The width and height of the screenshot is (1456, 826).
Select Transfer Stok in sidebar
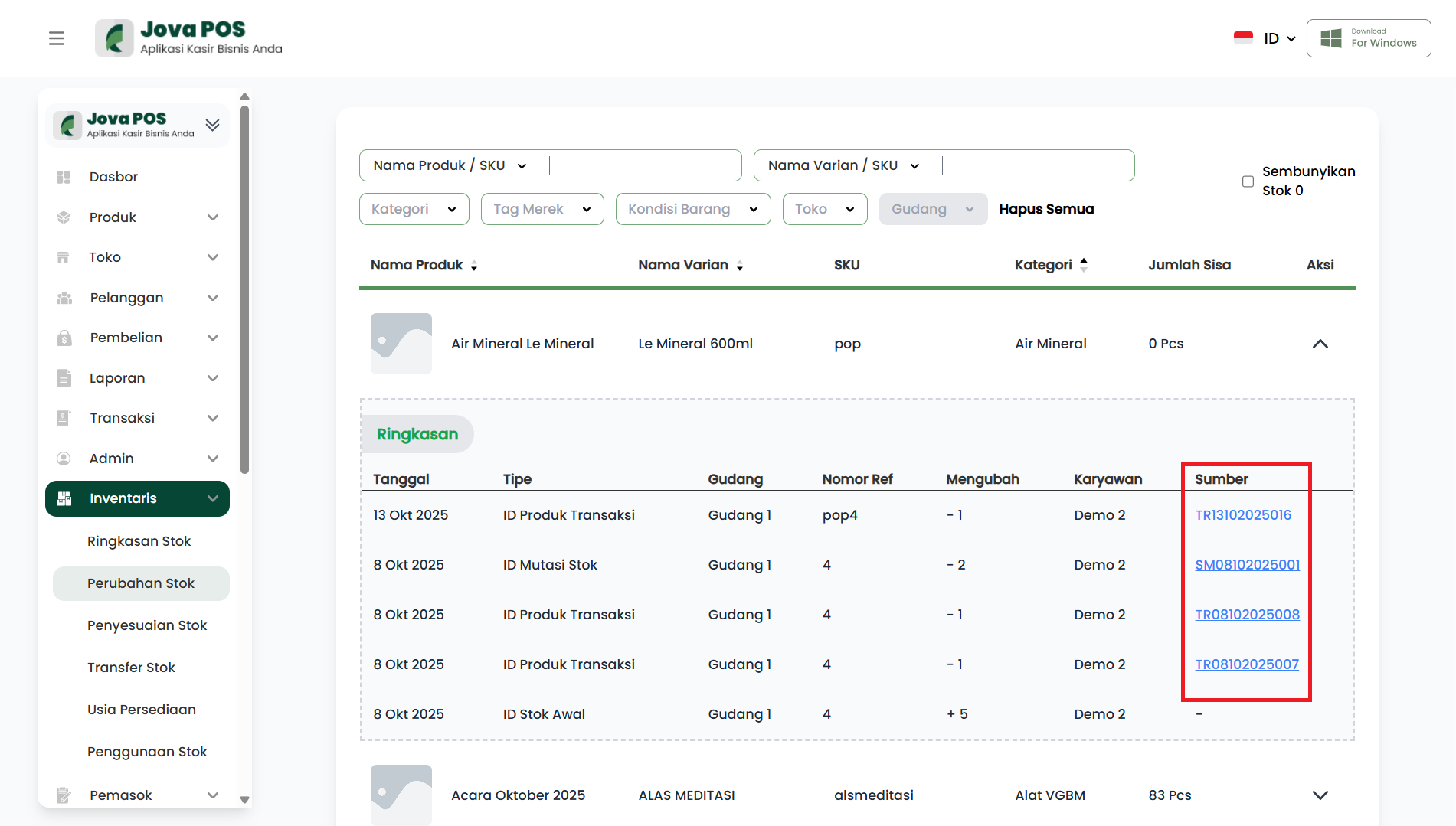[x=131, y=668]
